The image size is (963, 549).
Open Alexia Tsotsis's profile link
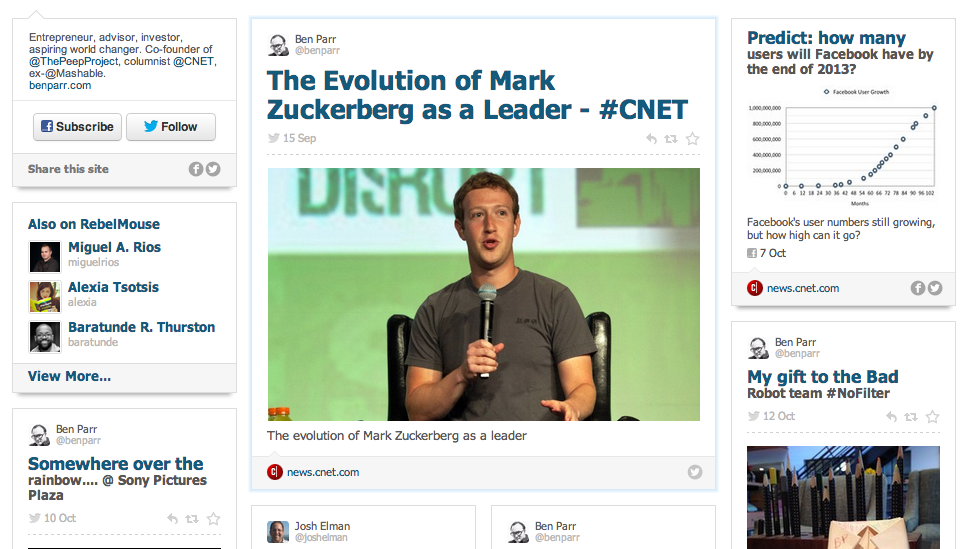click(x=113, y=287)
